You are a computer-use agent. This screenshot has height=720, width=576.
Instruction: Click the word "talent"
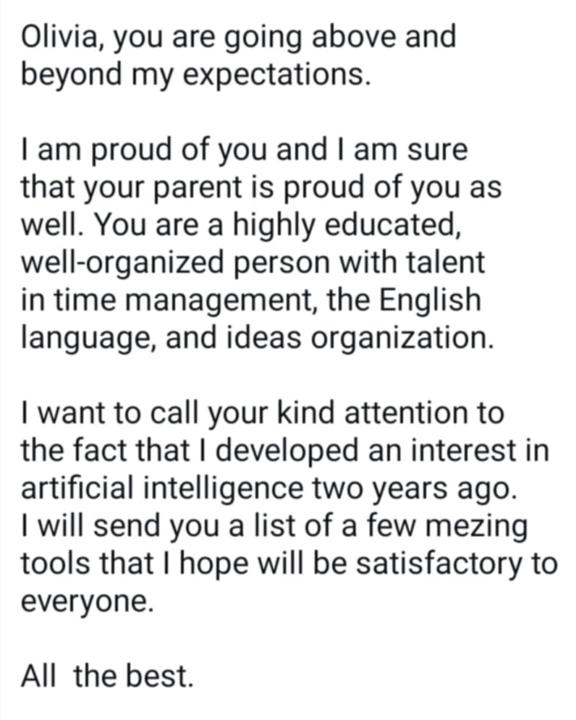pos(446,262)
